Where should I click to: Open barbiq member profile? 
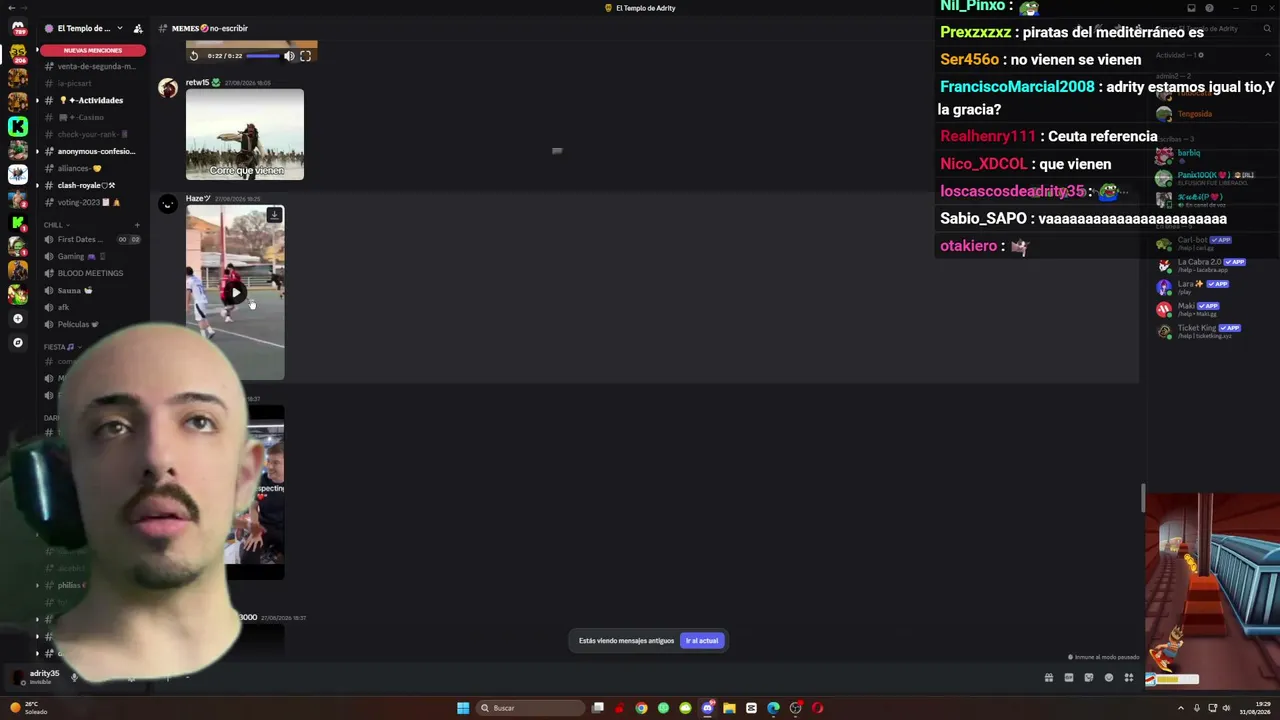point(1188,155)
